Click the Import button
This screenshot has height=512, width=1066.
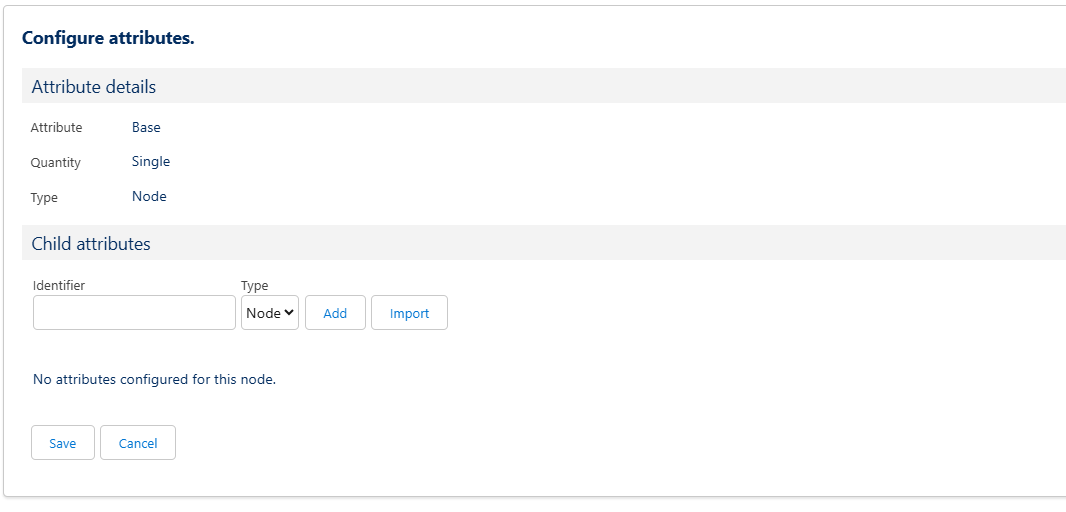[409, 313]
